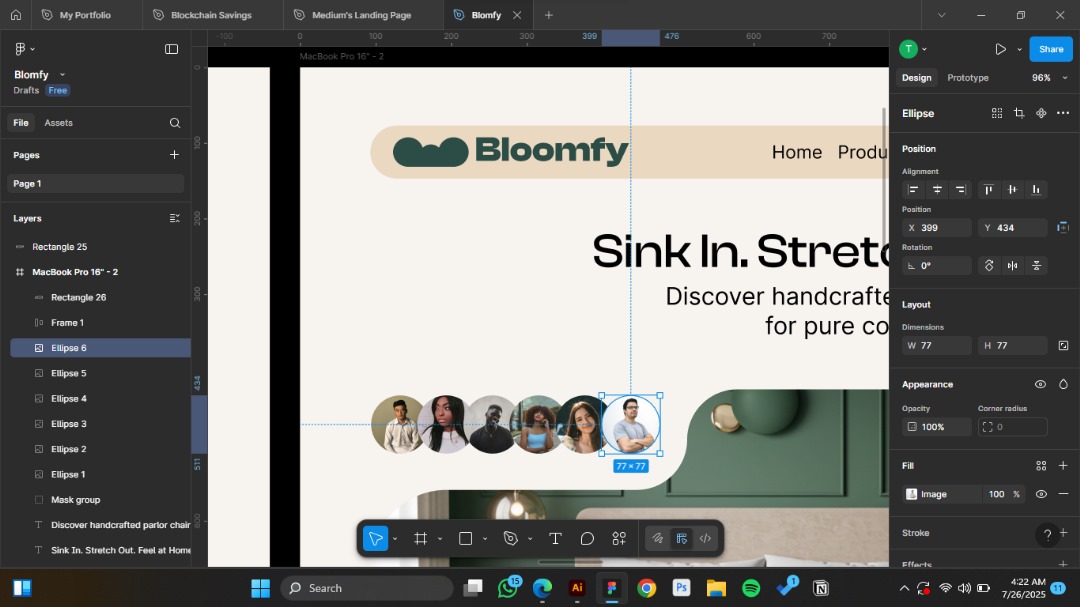Click the Opacity 100% field
1080x607 pixels.
pos(937,427)
